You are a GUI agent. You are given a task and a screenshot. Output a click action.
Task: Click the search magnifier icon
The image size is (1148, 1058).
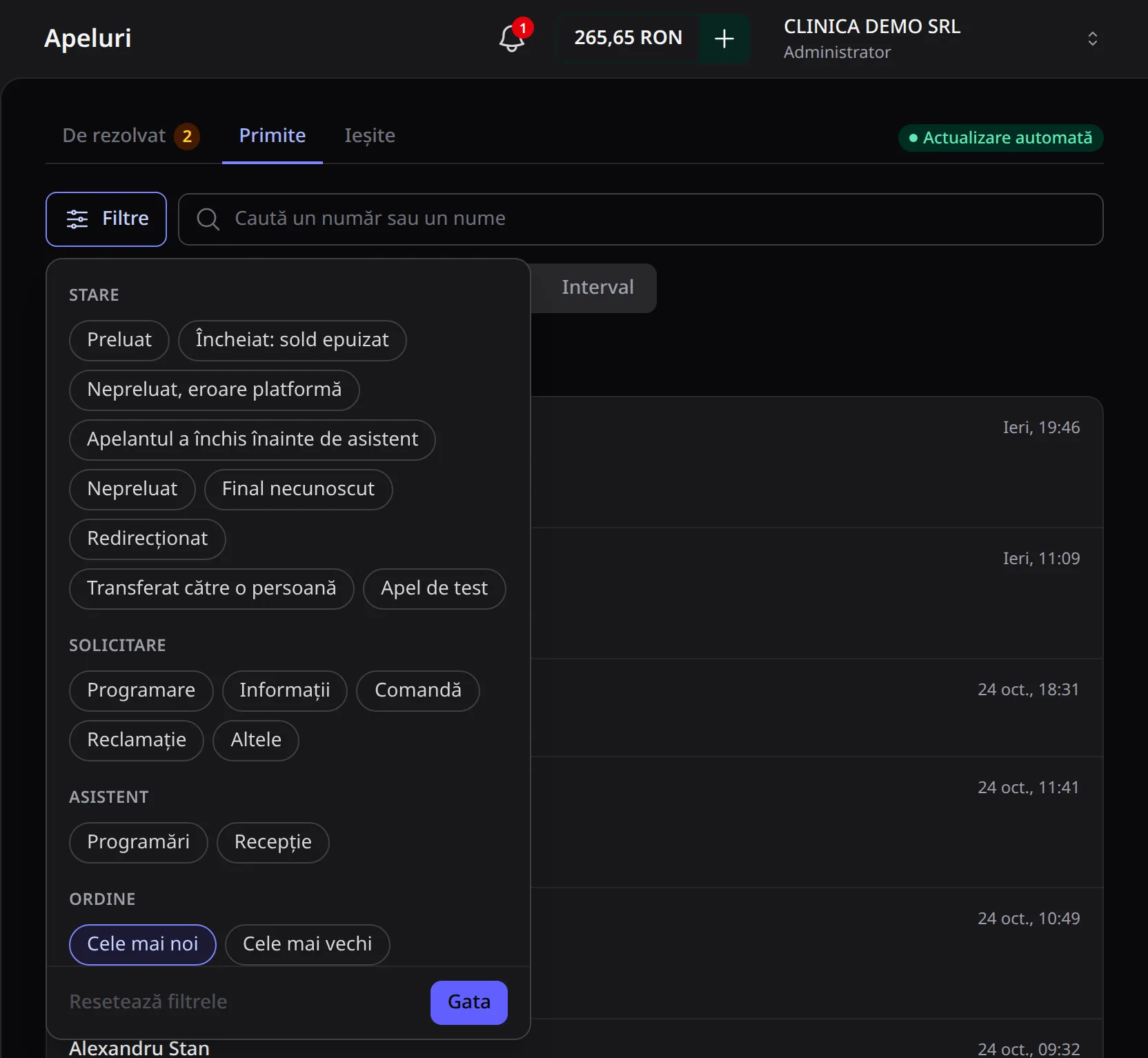[208, 219]
